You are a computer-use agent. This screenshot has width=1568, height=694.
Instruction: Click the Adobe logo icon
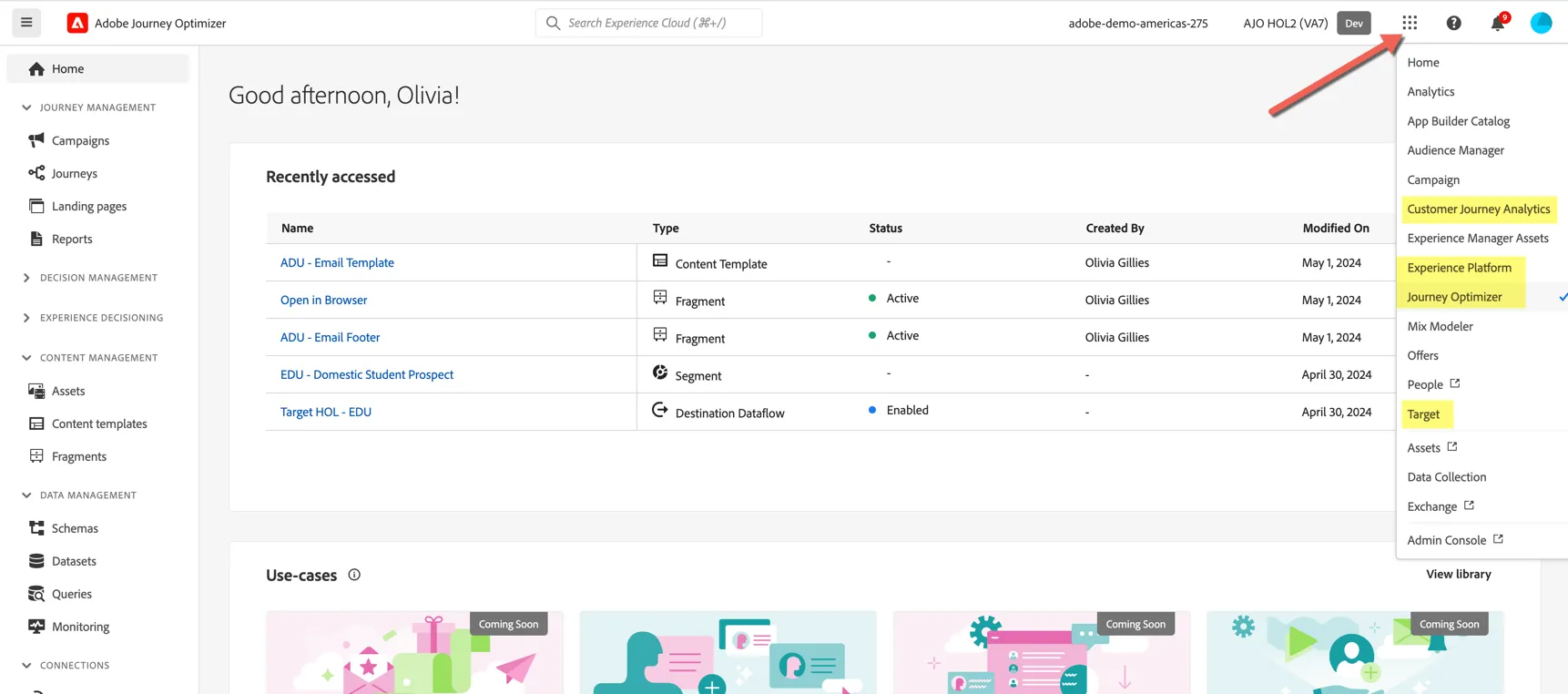(77, 23)
